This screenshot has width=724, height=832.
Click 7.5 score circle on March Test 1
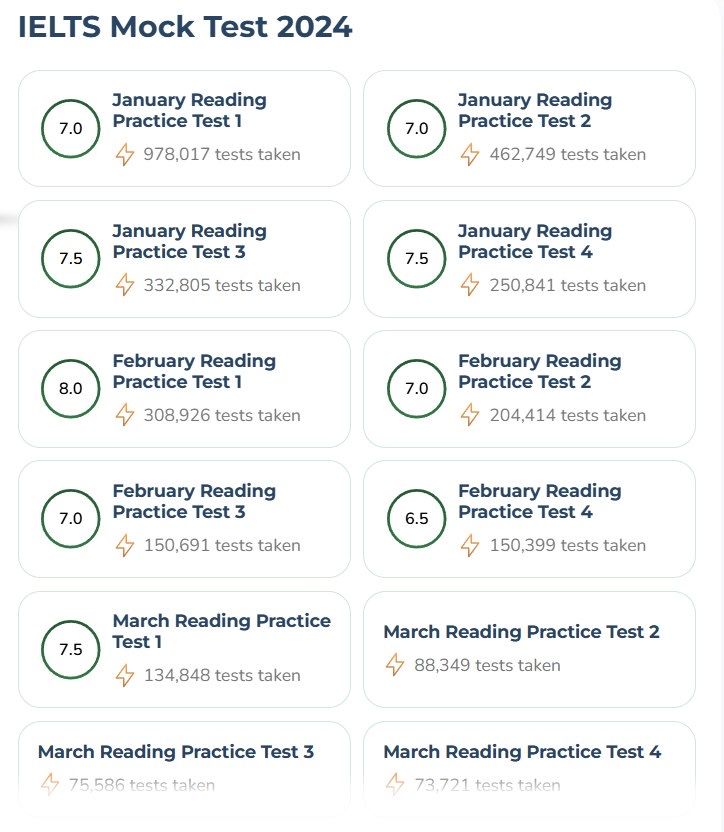[x=71, y=649]
